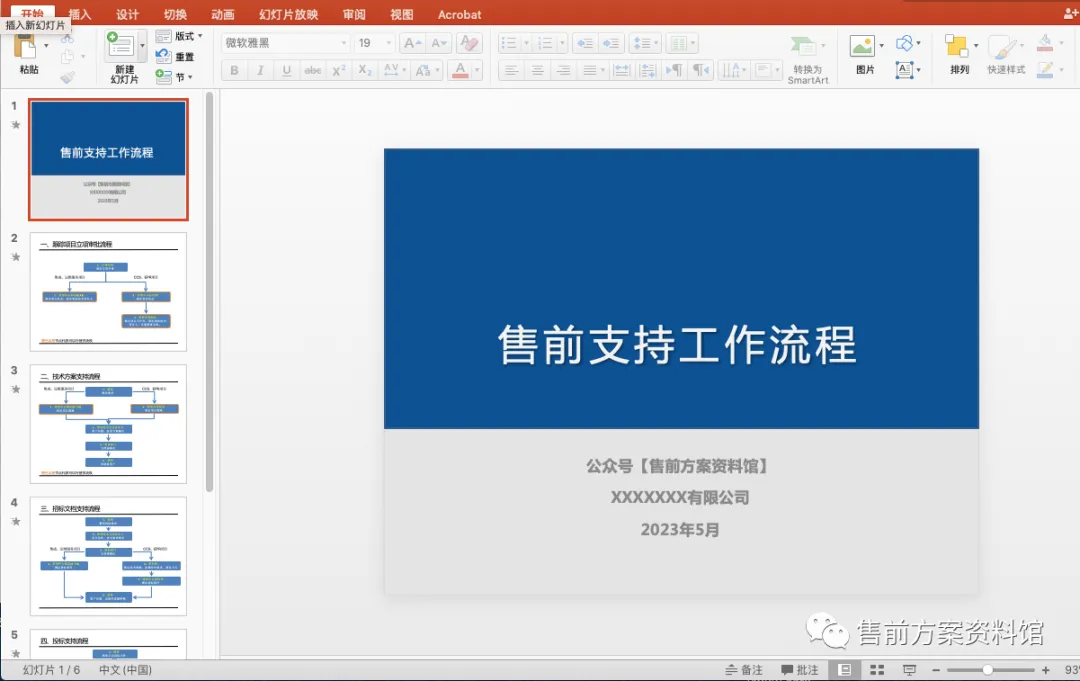Click the right-to-left text direction icon
The height and width of the screenshot is (681, 1080).
point(700,70)
